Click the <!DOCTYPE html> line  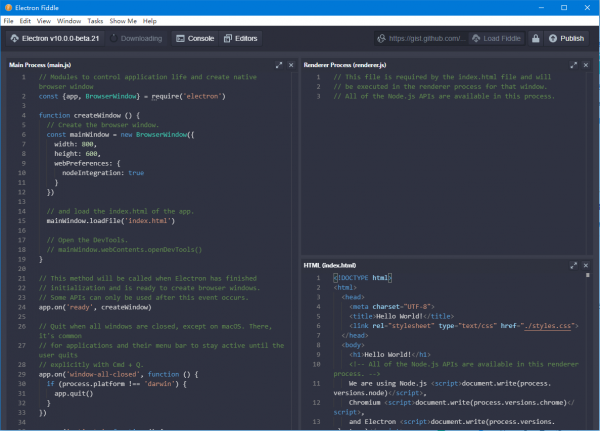[x=362, y=278]
